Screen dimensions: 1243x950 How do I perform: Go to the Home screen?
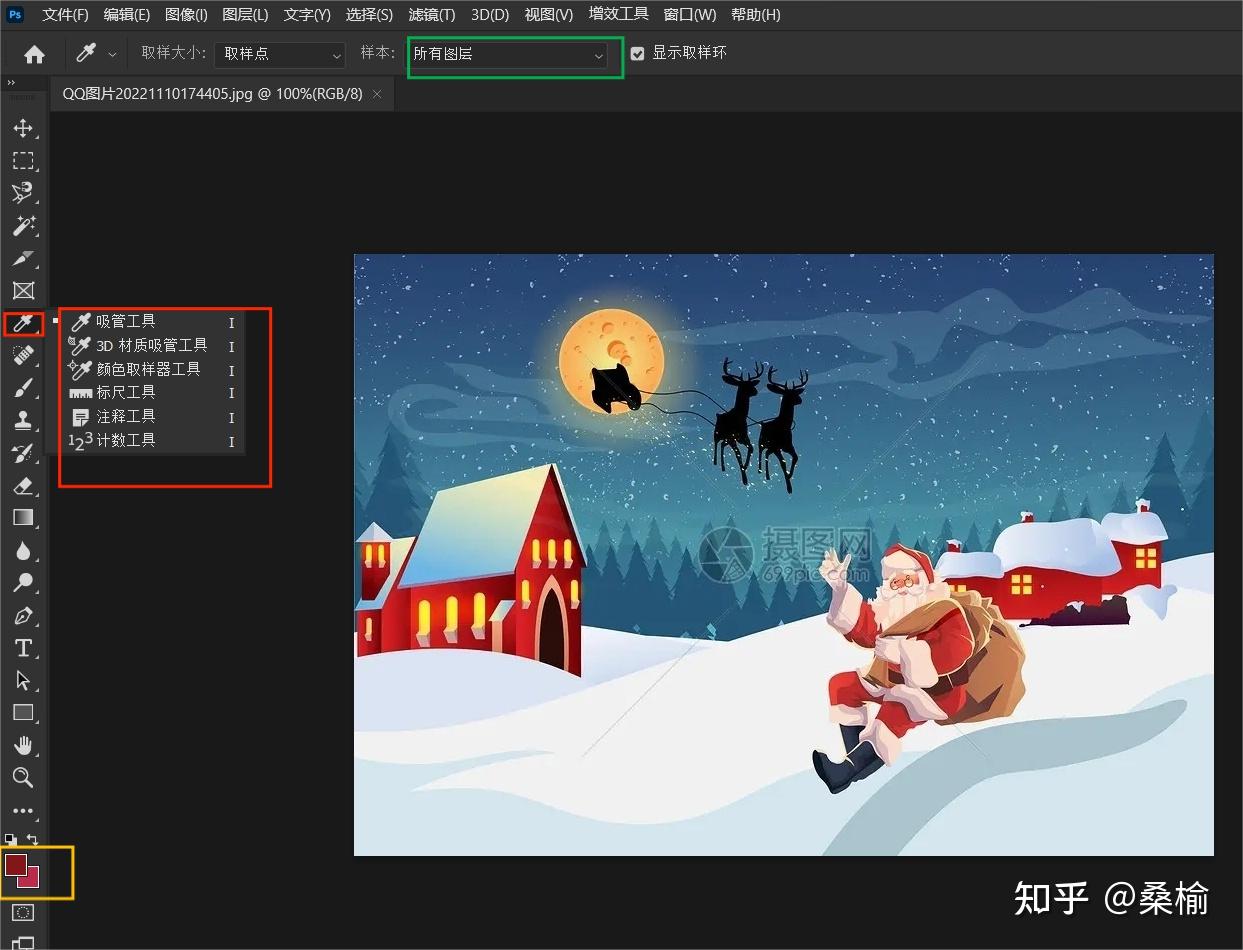point(34,54)
